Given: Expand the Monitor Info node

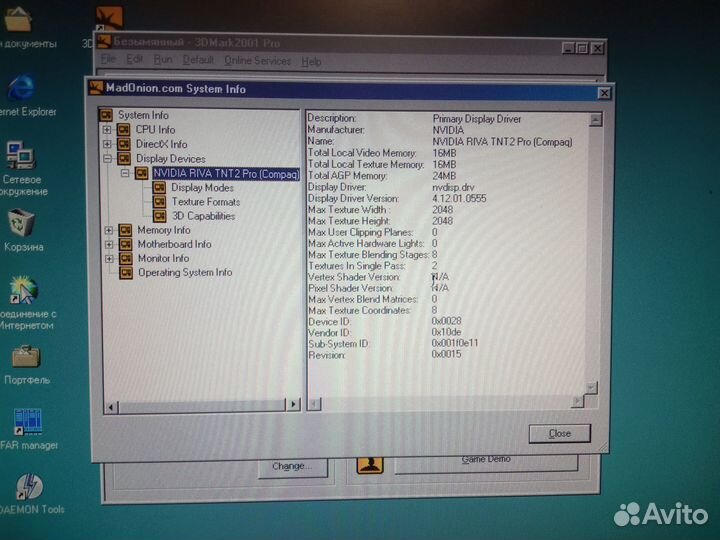Looking at the screenshot, I should 109,259.
